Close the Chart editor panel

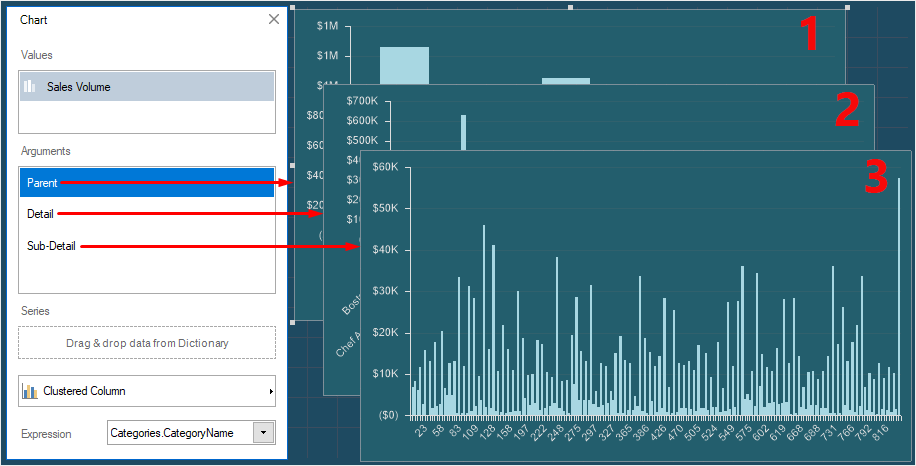click(274, 19)
